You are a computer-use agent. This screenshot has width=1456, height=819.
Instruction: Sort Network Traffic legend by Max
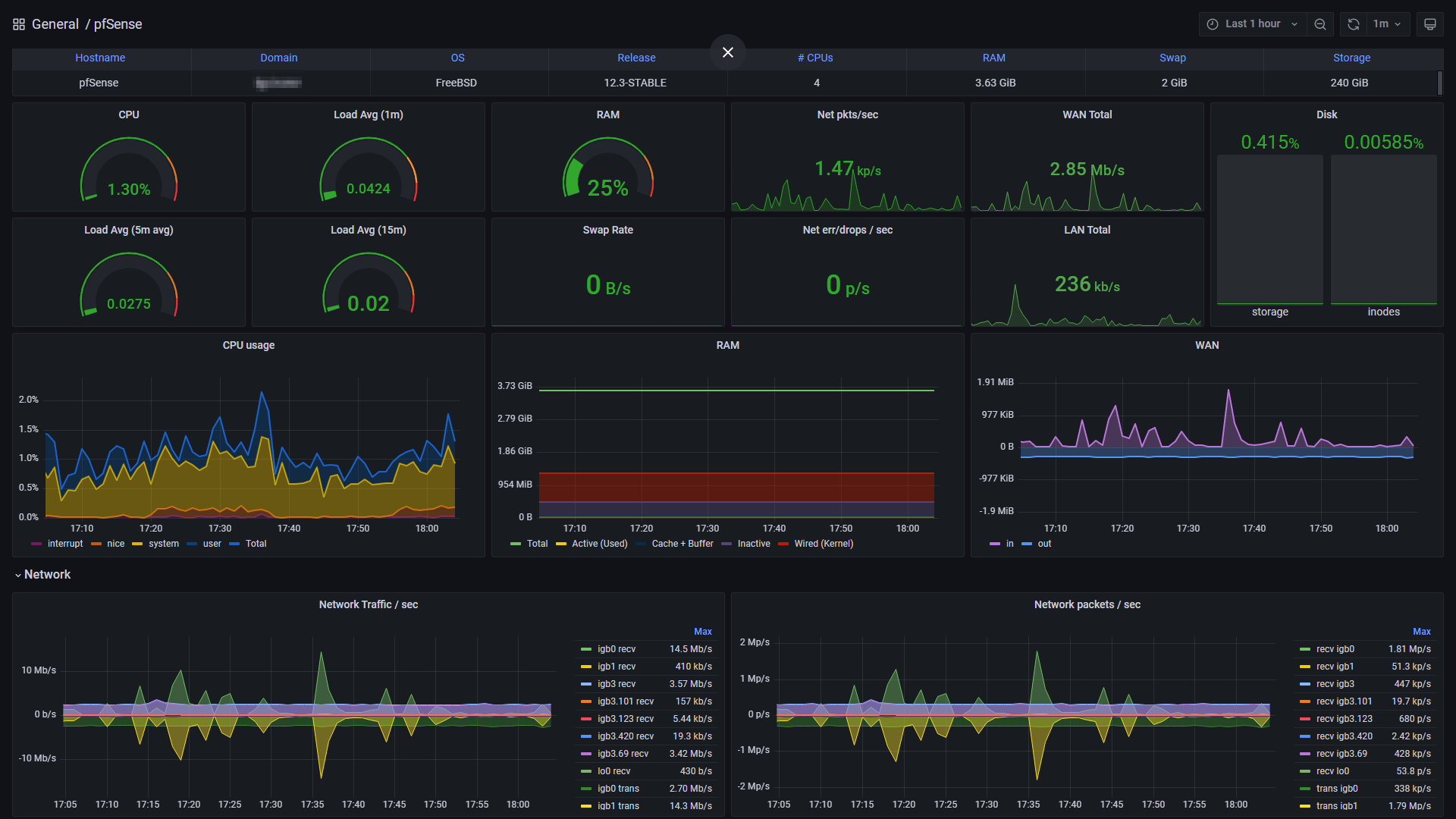tap(702, 632)
